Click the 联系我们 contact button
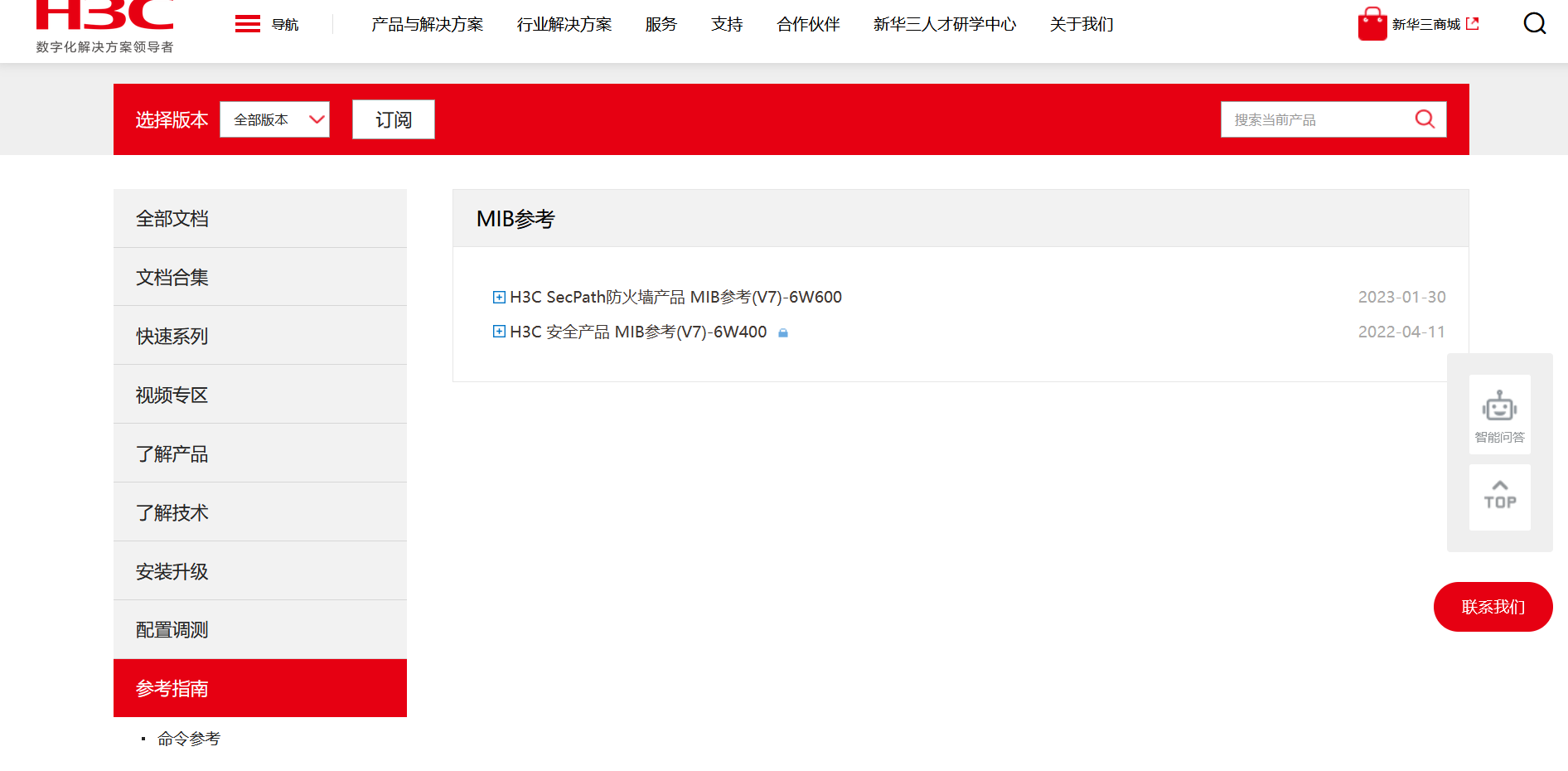 (1493, 607)
